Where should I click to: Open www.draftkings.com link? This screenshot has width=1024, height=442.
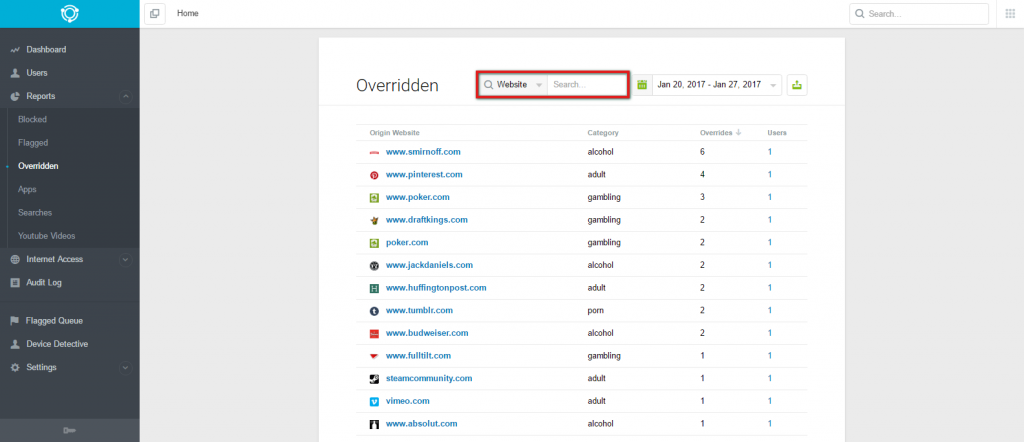point(426,219)
